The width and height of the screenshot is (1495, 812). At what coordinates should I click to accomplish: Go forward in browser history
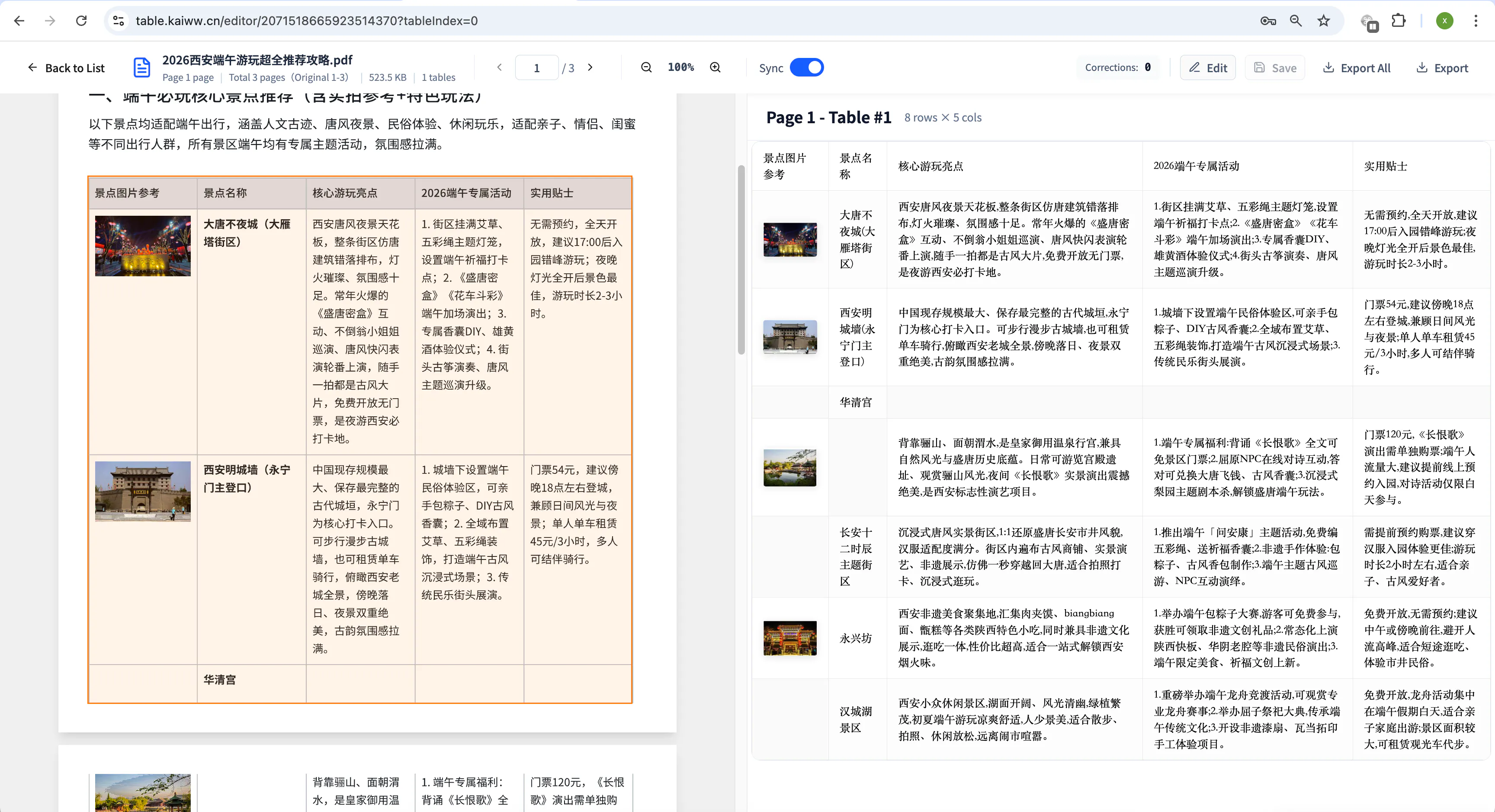click(x=51, y=21)
